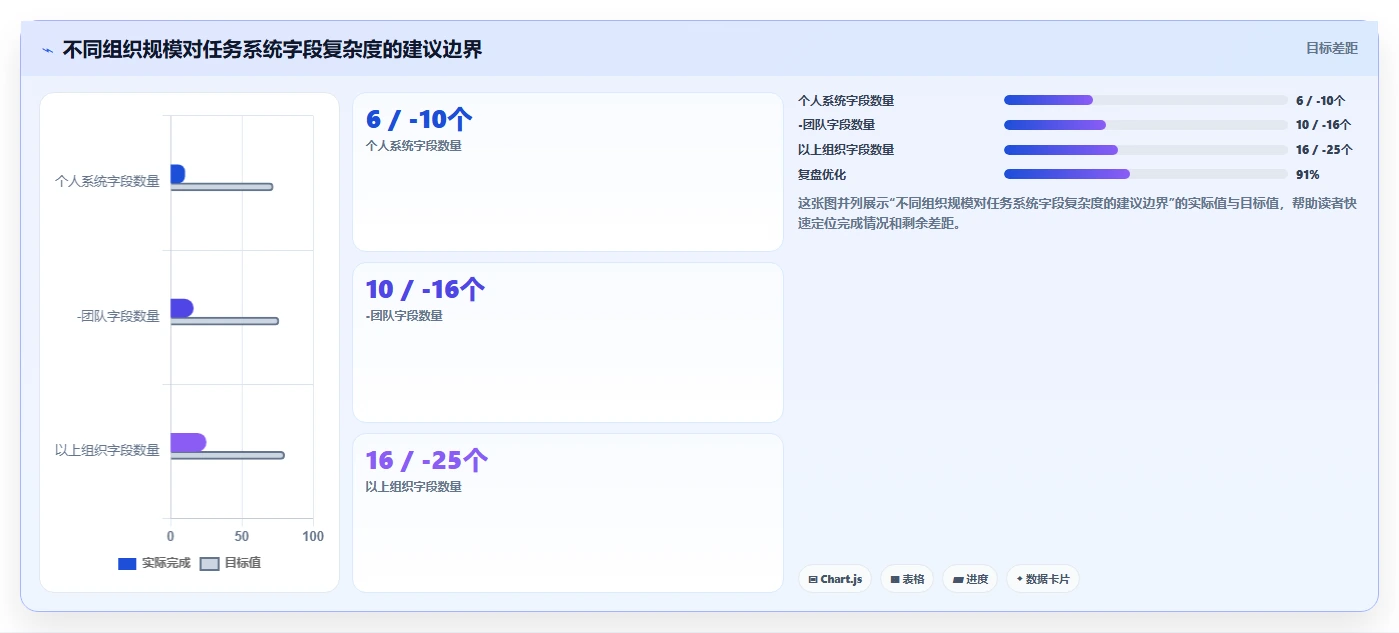Click the 以上组织字段数量 progress bar

1146,150
